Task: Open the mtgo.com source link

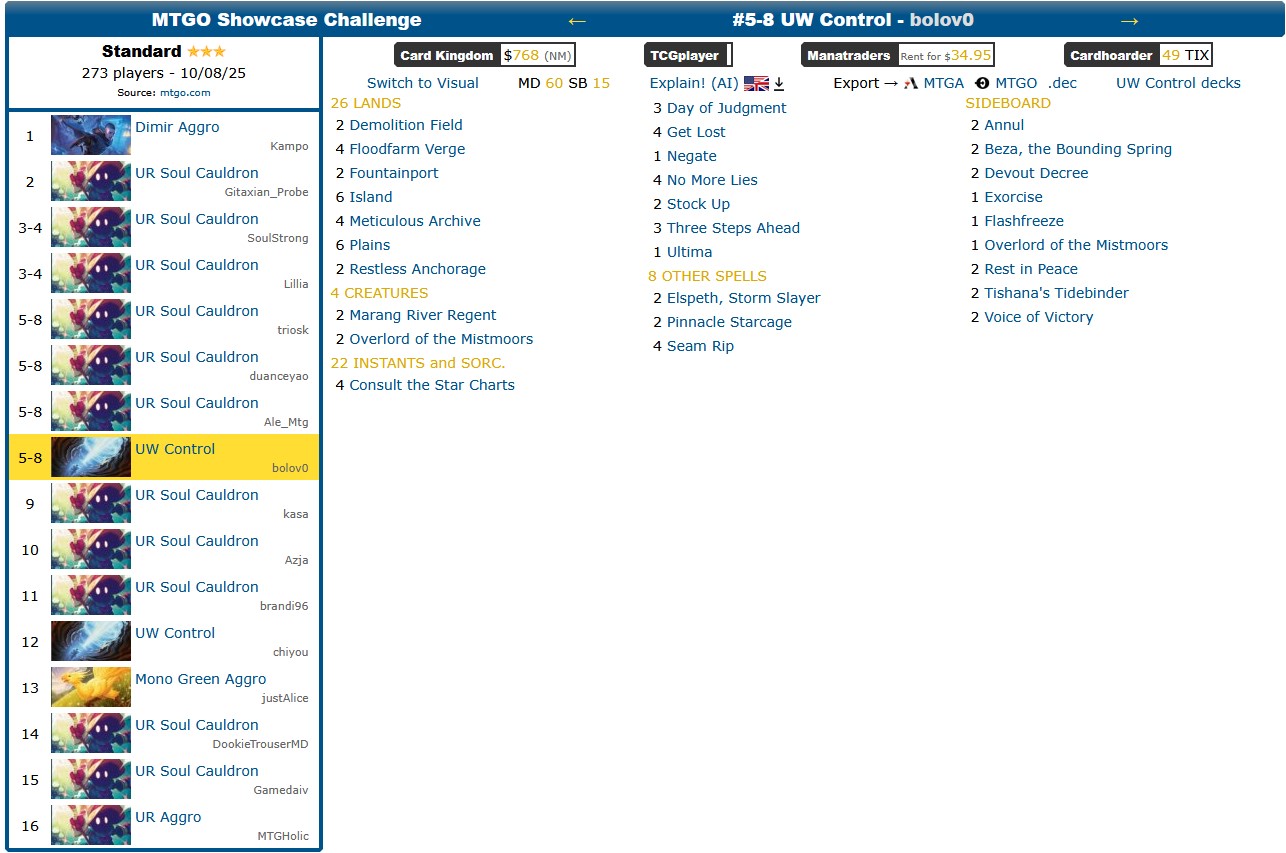Action: [x=185, y=93]
